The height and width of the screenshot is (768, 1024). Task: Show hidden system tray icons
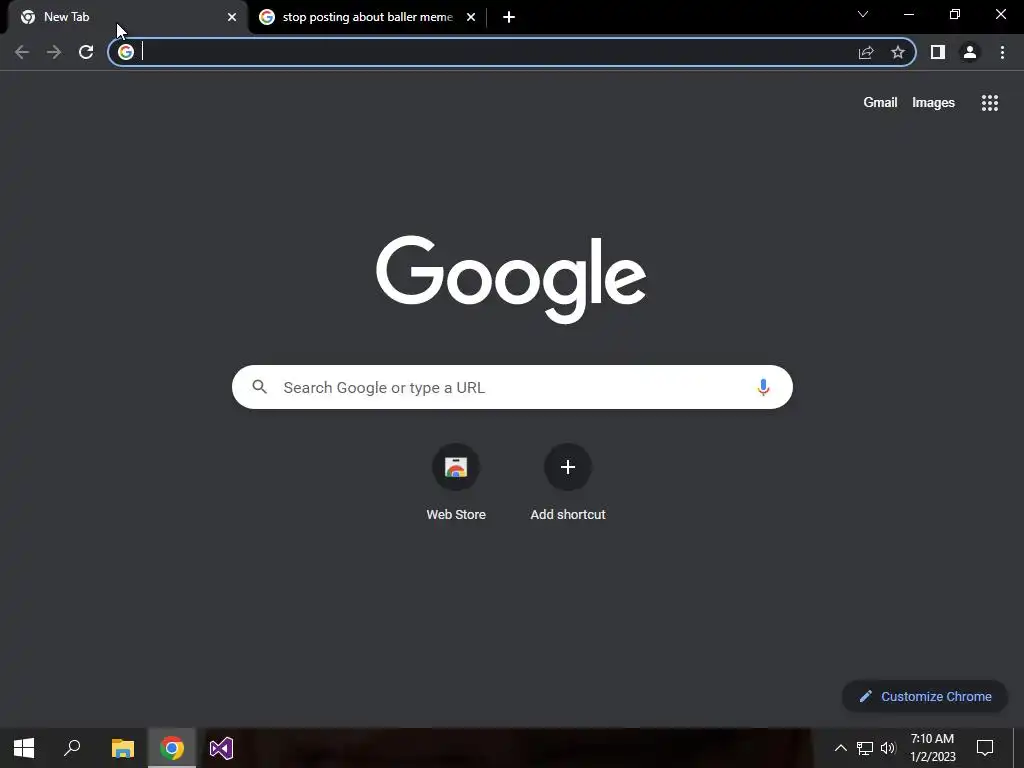[840, 748]
